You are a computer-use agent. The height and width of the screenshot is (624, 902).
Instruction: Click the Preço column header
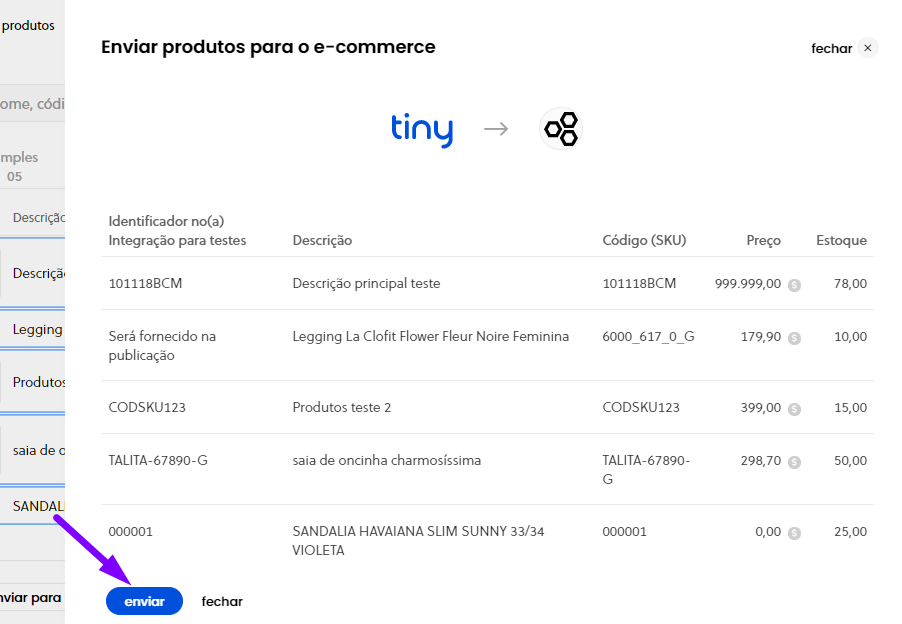(x=763, y=240)
